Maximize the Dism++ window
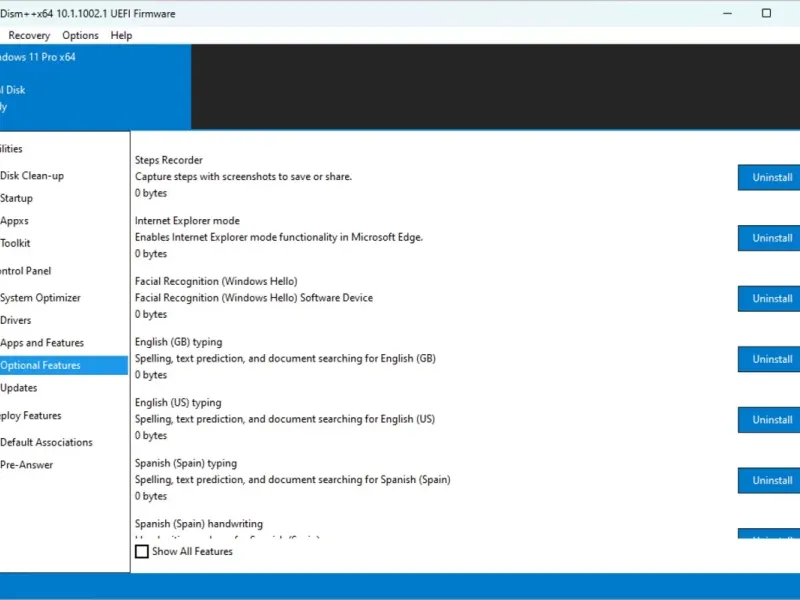The height and width of the screenshot is (600, 800). tap(766, 13)
